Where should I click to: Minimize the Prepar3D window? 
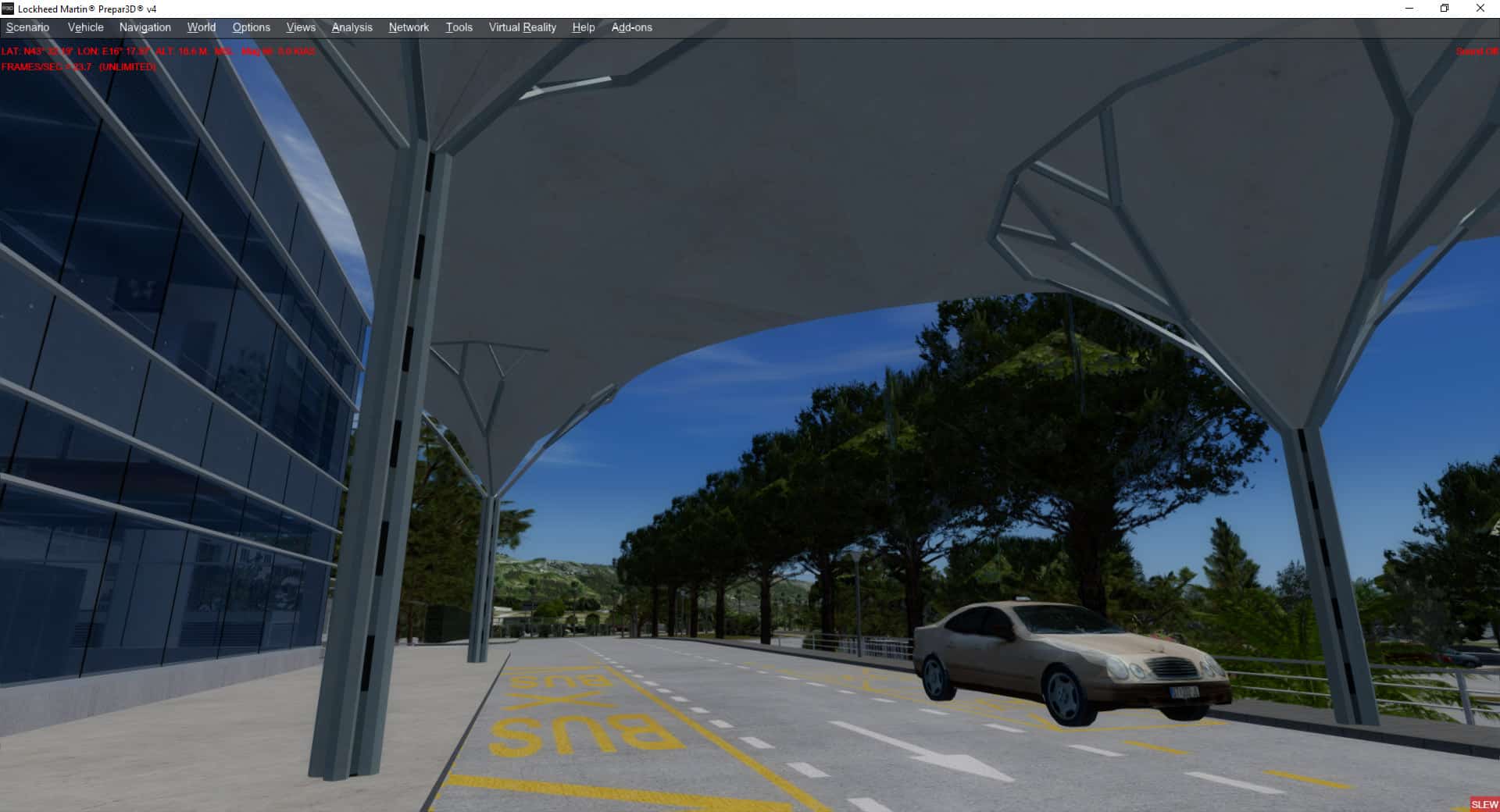tap(1409, 9)
